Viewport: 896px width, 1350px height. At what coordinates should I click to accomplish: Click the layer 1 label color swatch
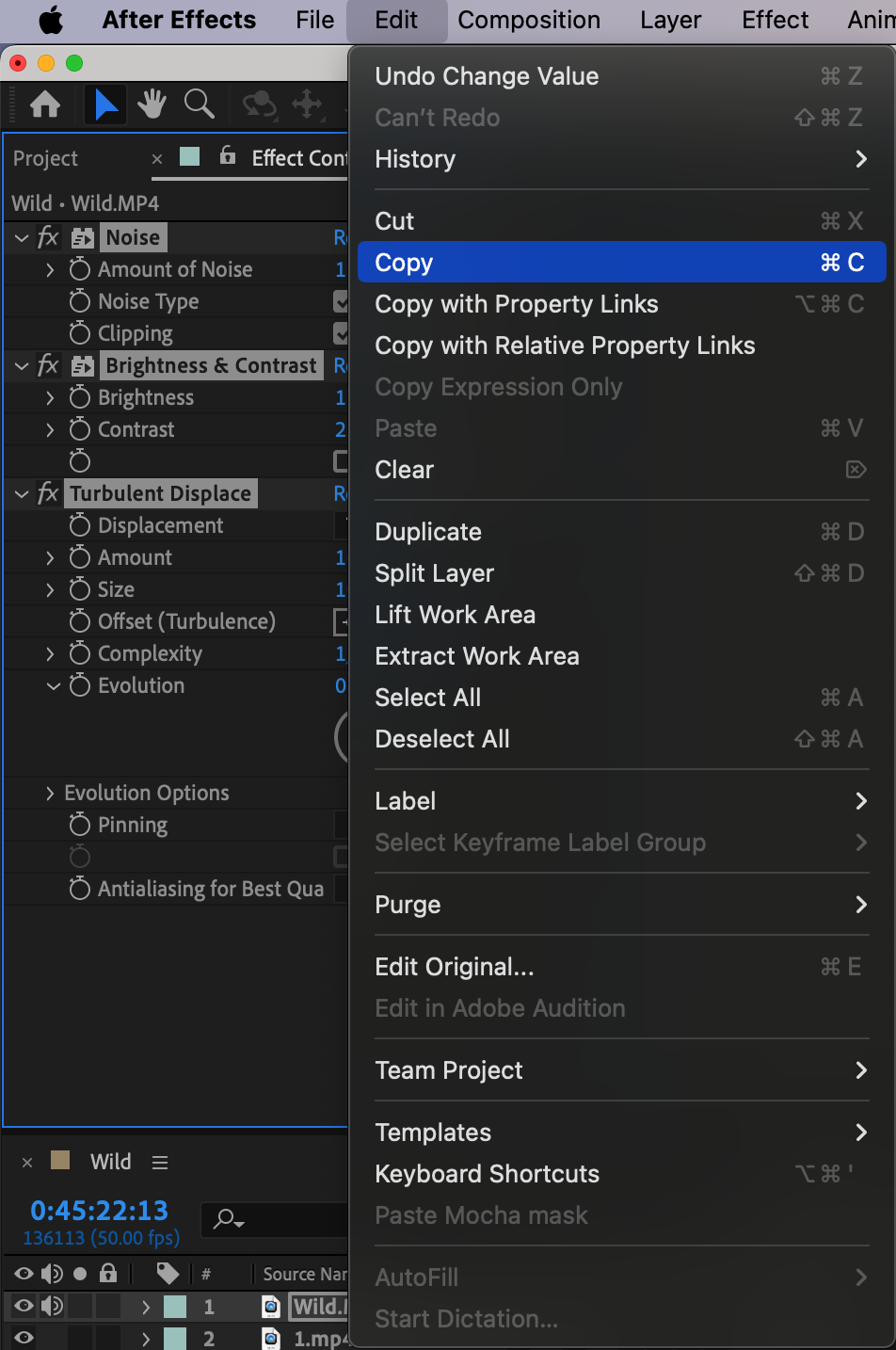pyautogui.click(x=175, y=1306)
